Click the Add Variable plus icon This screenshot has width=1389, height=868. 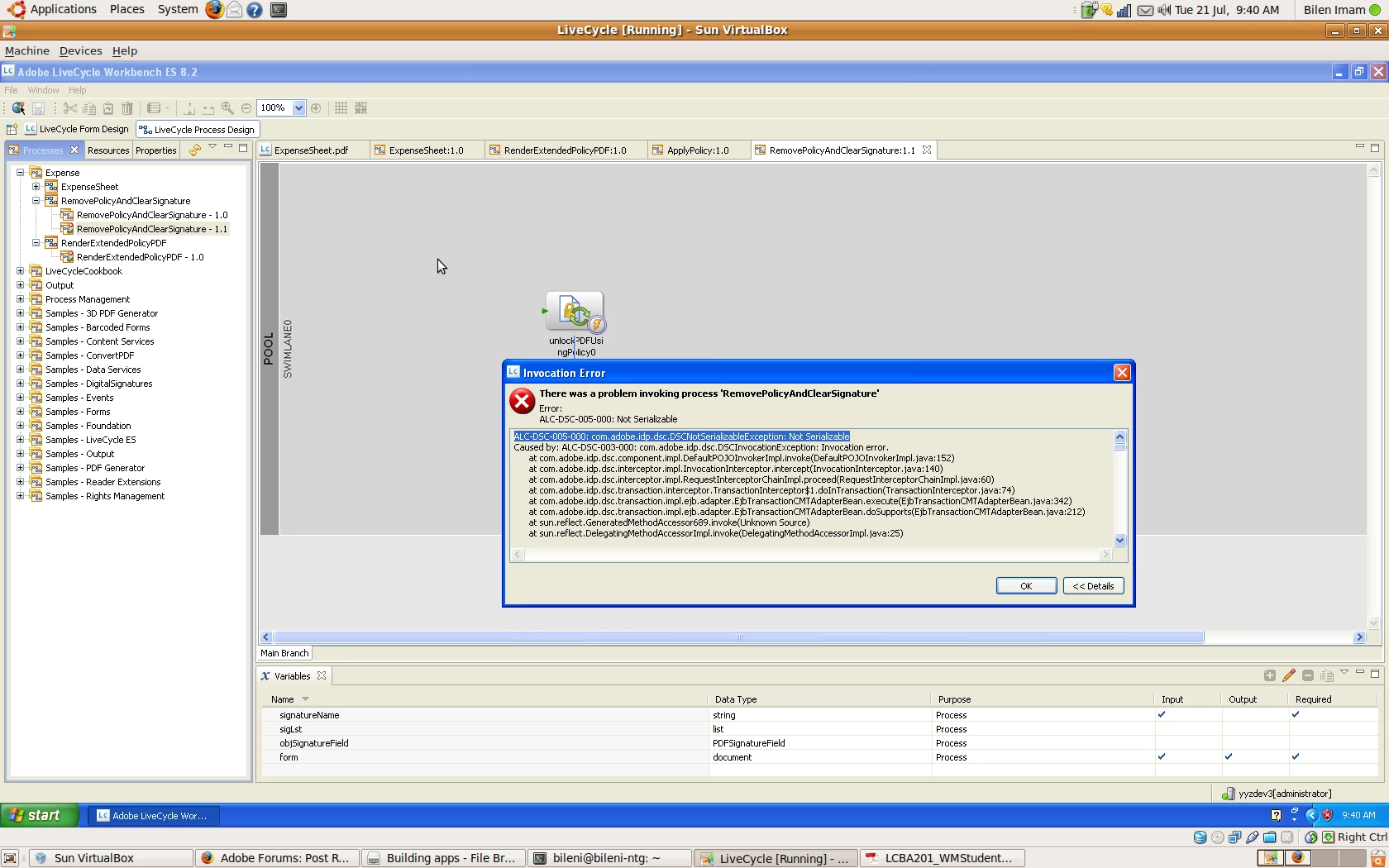coord(1270,675)
